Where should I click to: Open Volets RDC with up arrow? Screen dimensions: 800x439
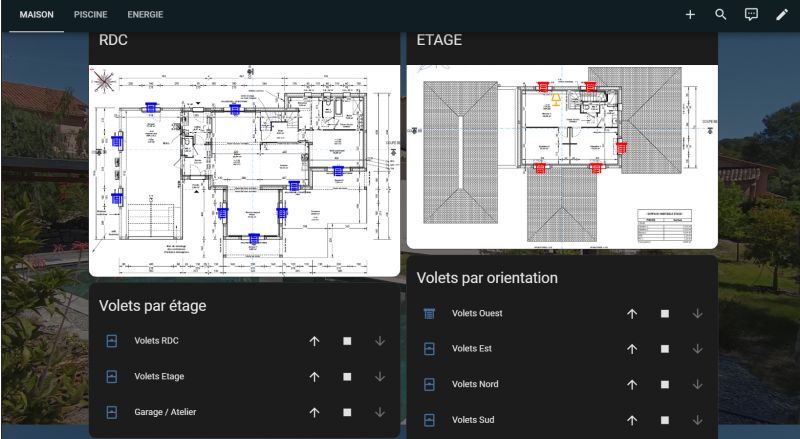click(x=314, y=341)
